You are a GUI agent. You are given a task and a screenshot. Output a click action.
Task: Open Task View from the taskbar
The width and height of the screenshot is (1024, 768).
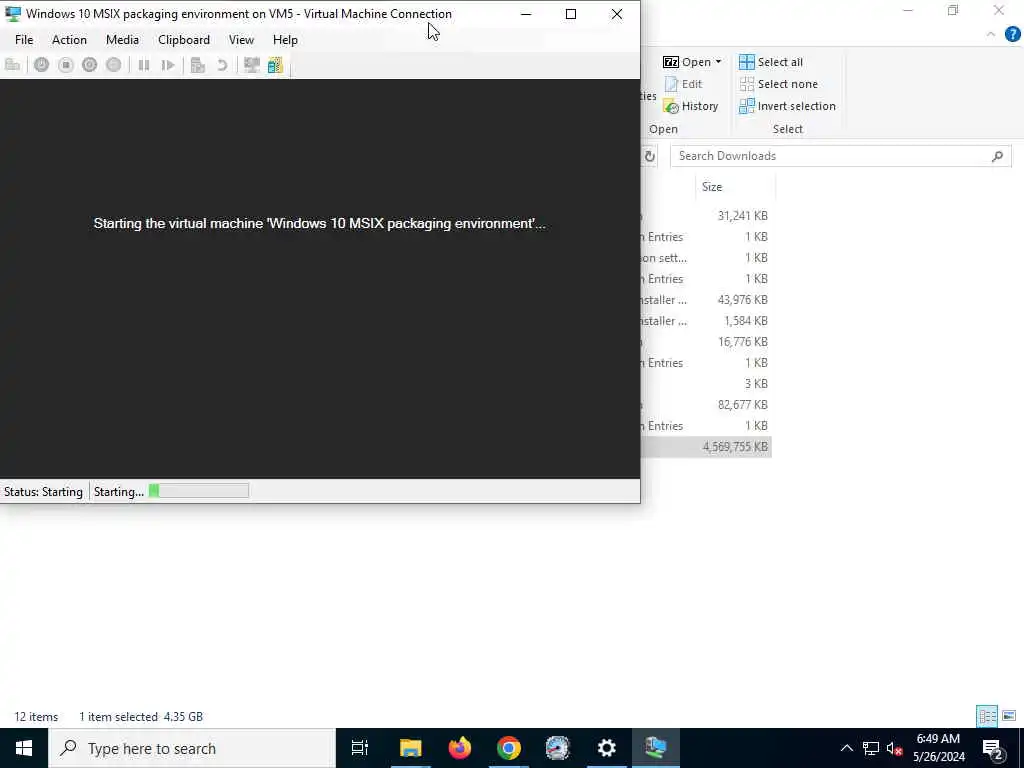pos(360,748)
